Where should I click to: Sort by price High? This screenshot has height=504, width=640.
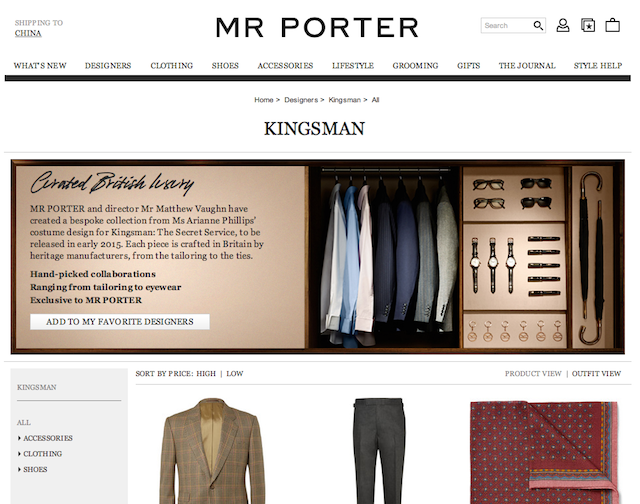pyautogui.click(x=206, y=373)
